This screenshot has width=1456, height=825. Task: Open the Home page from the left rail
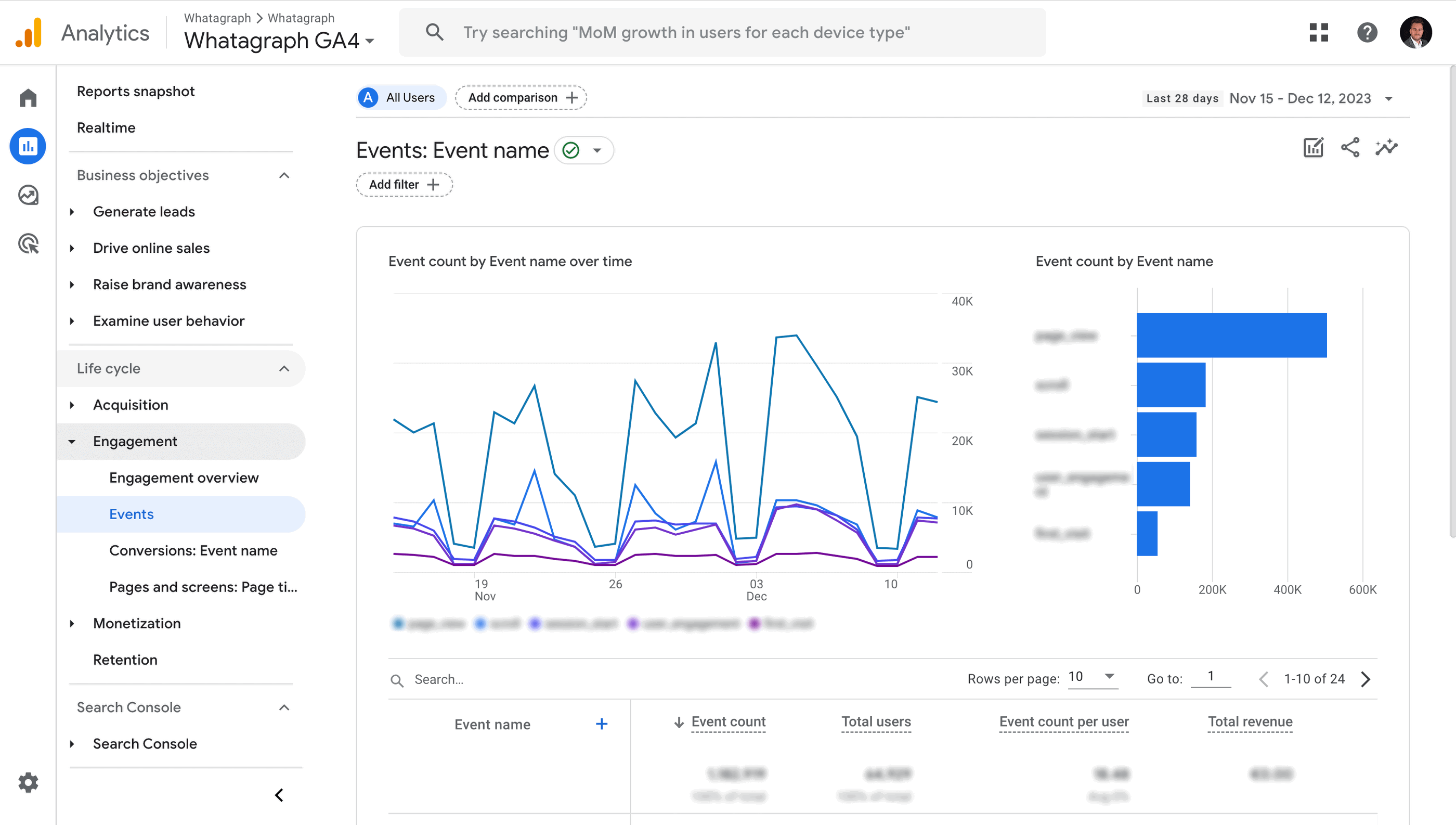click(28, 97)
